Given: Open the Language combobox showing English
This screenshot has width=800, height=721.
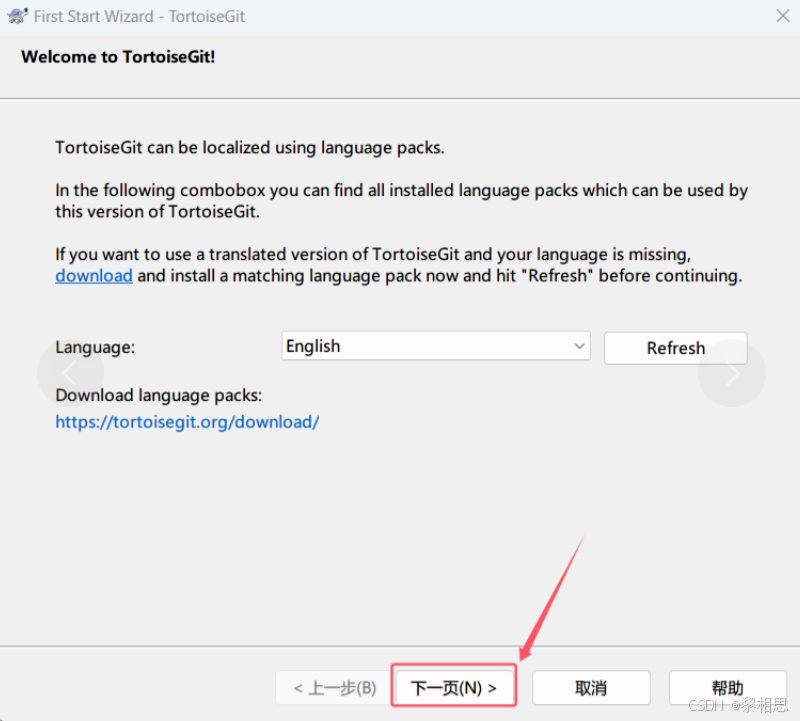Looking at the screenshot, I should (x=436, y=346).
